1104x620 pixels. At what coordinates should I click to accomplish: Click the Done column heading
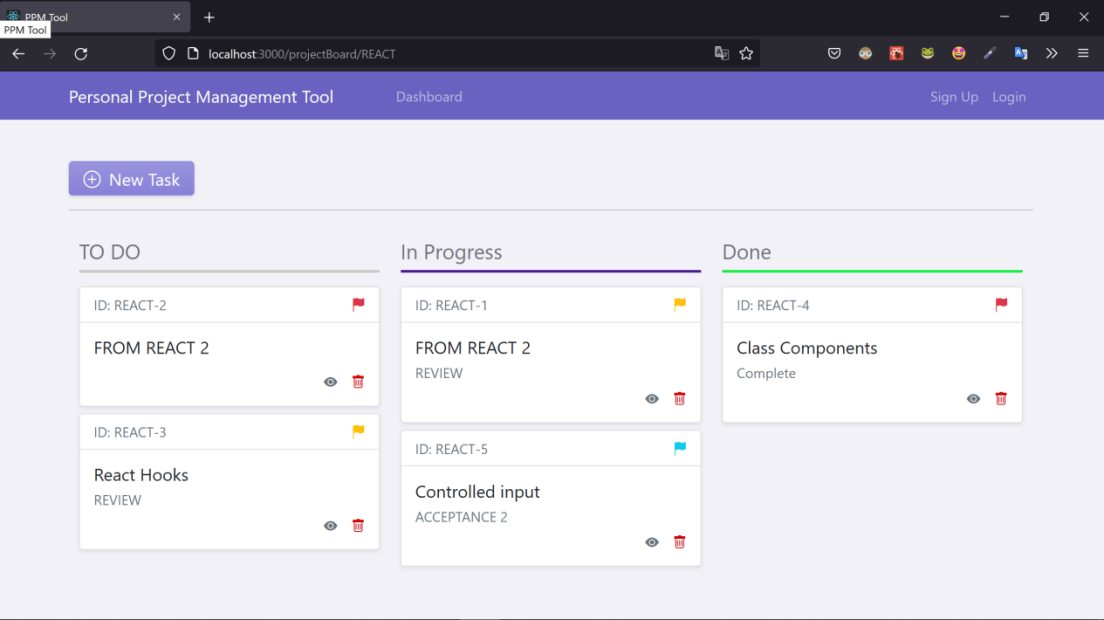[x=746, y=252]
